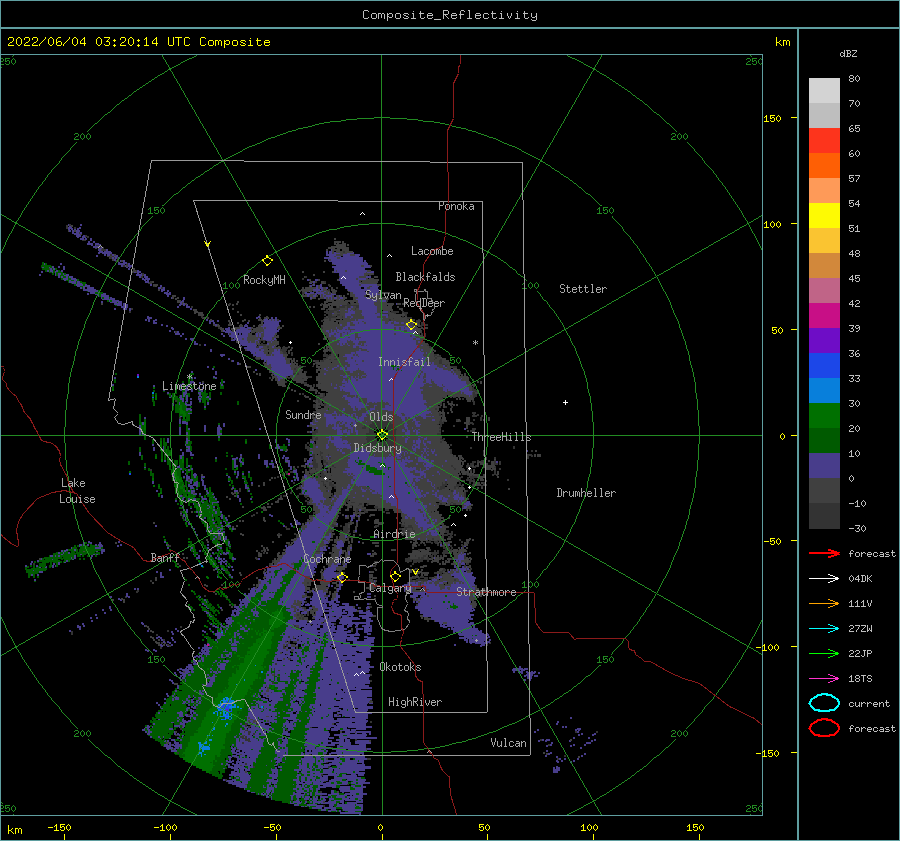Image resolution: width=900 pixels, height=841 pixels.
Task: Click the yellow diamond marker near Cochrane
Action: click(342, 577)
